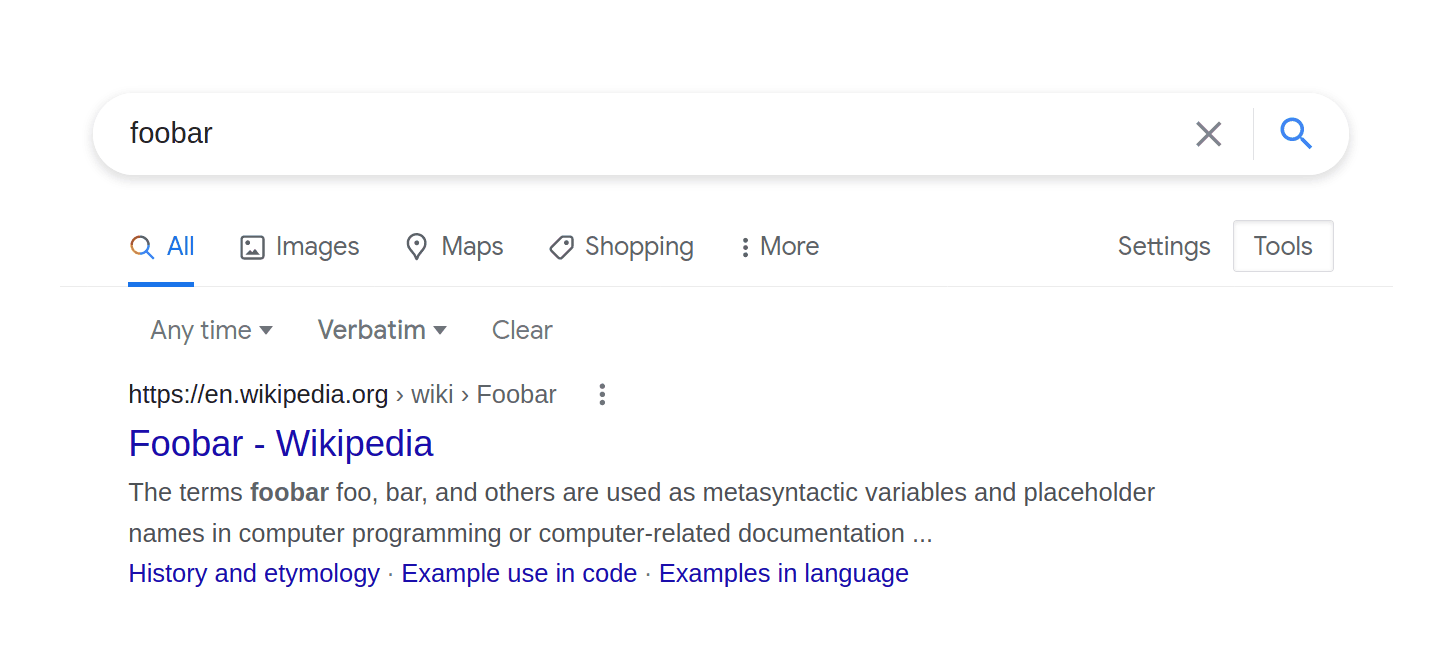Open the Verbatim dropdown

pos(381,330)
